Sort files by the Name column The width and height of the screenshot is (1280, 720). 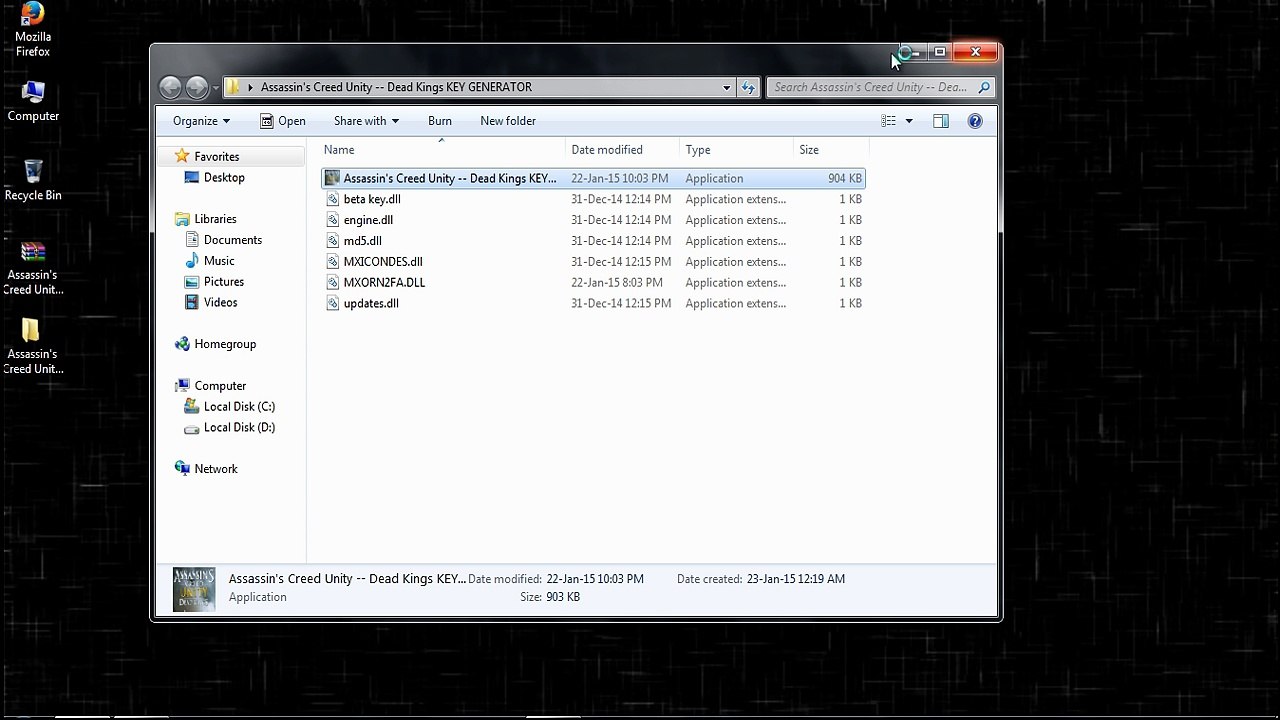tap(443, 150)
